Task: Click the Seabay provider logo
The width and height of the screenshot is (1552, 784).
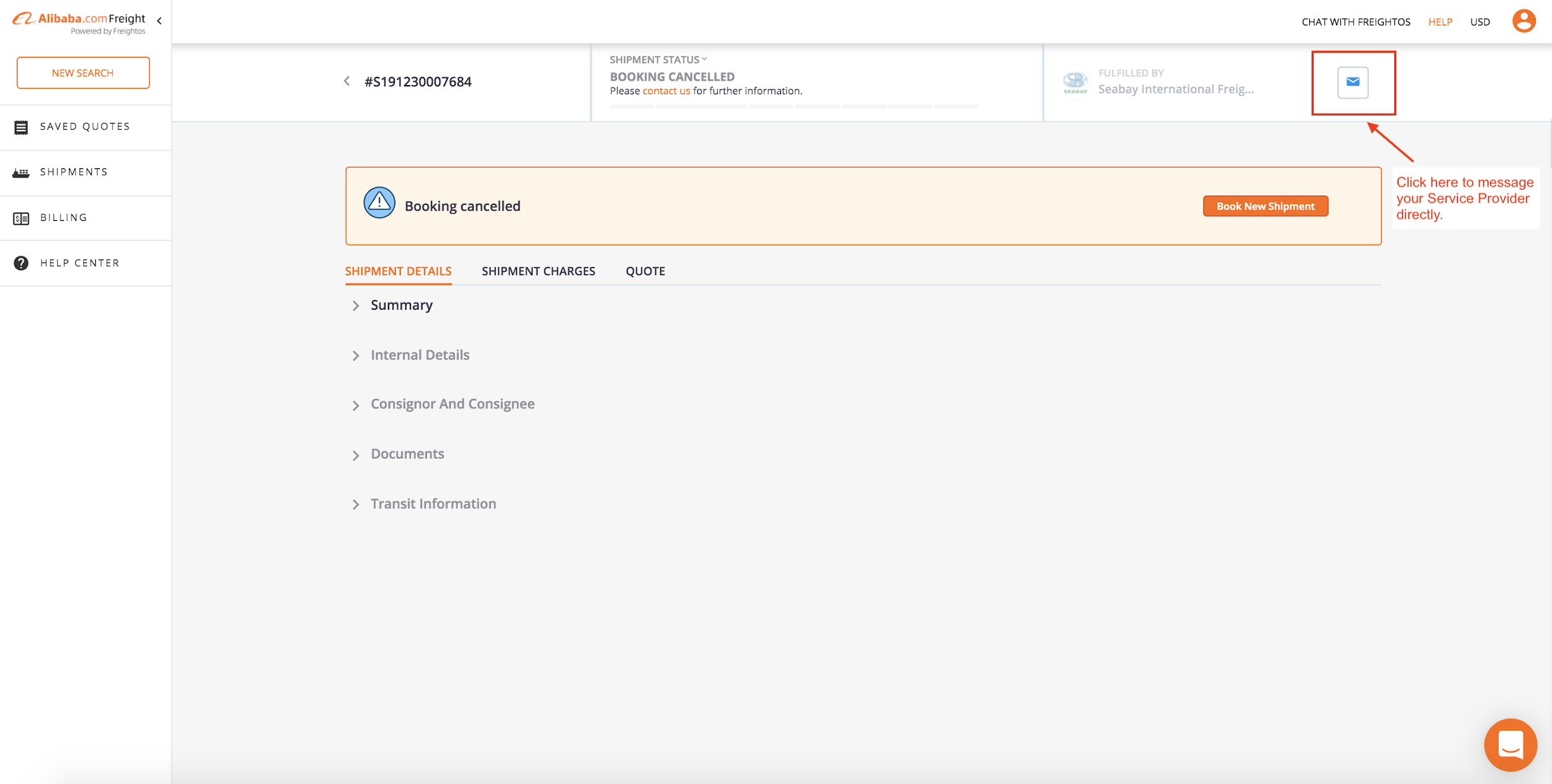Action: tap(1075, 82)
